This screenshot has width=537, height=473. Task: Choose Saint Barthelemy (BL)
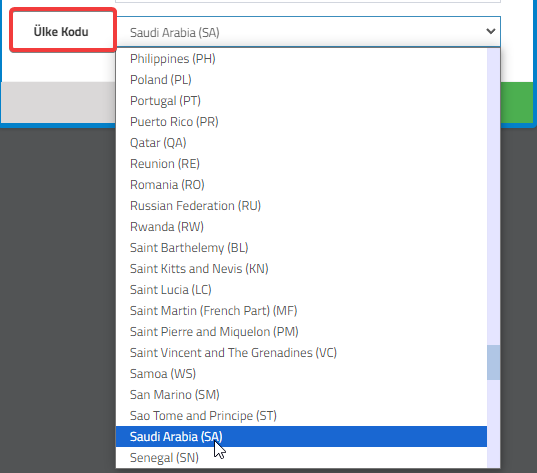tap(301, 248)
